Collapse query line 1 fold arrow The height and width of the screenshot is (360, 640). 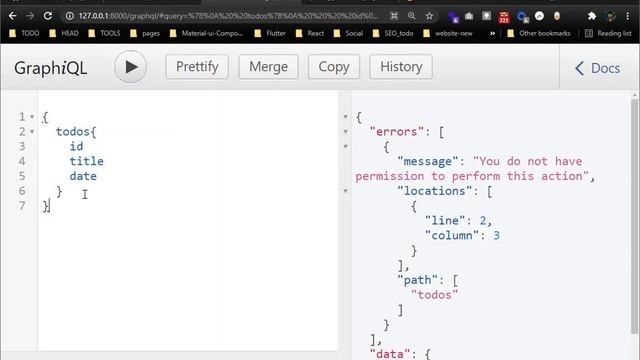click(x=32, y=117)
